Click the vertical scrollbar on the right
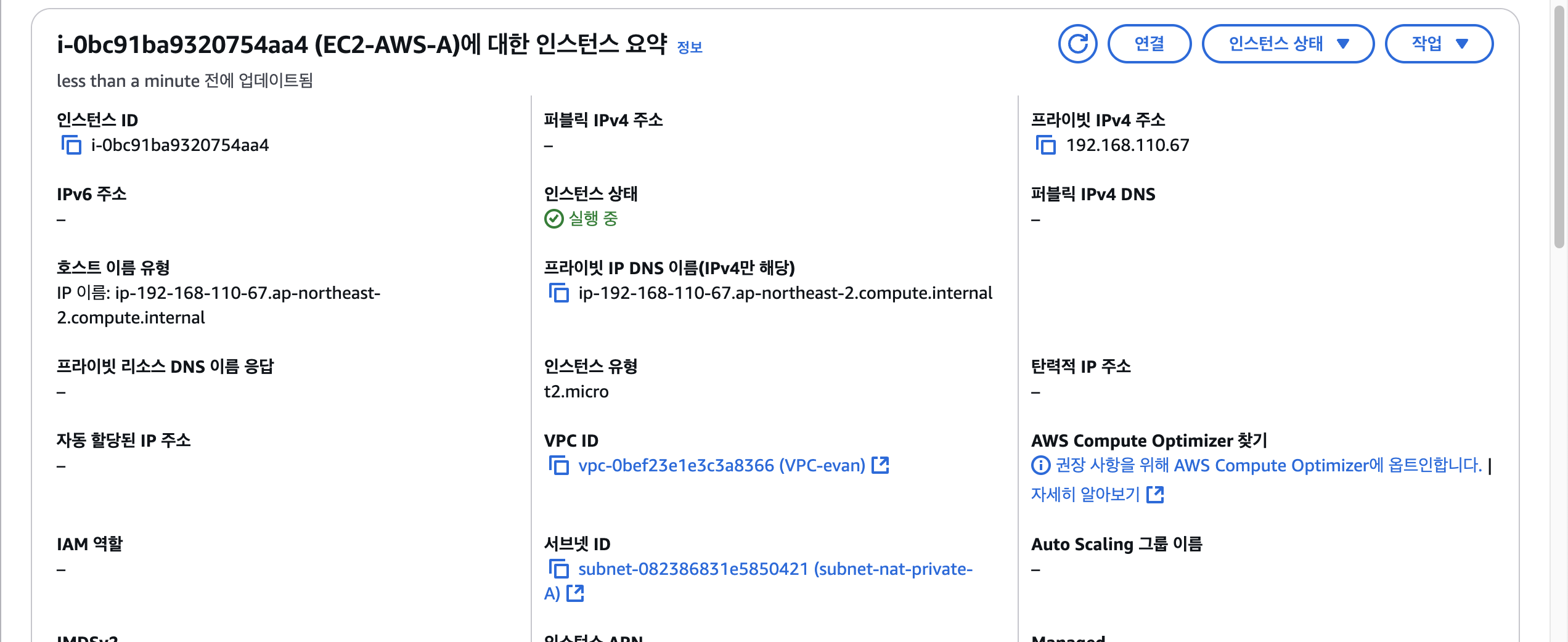Image resolution: width=1568 pixels, height=642 pixels. 1559,123
